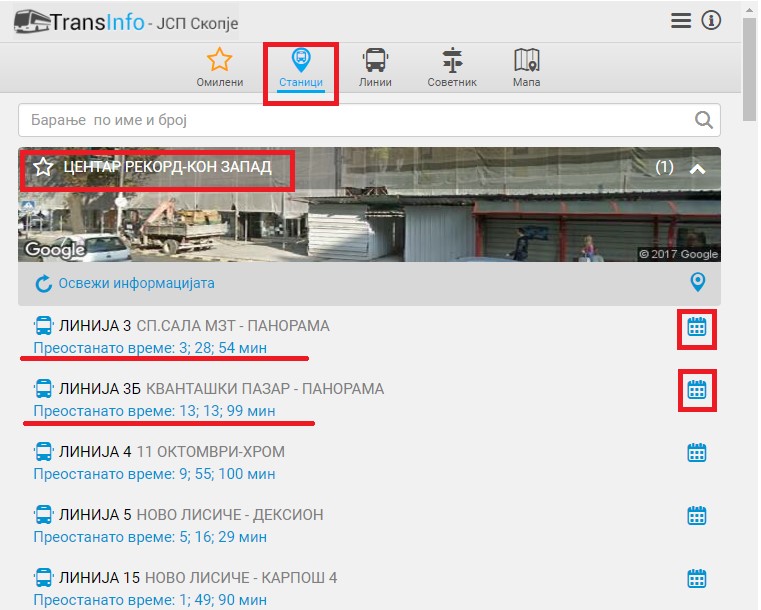Click Преостанато време: 5; 16; 29 мин
This screenshot has height=610, width=761.
click(x=150, y=537)
